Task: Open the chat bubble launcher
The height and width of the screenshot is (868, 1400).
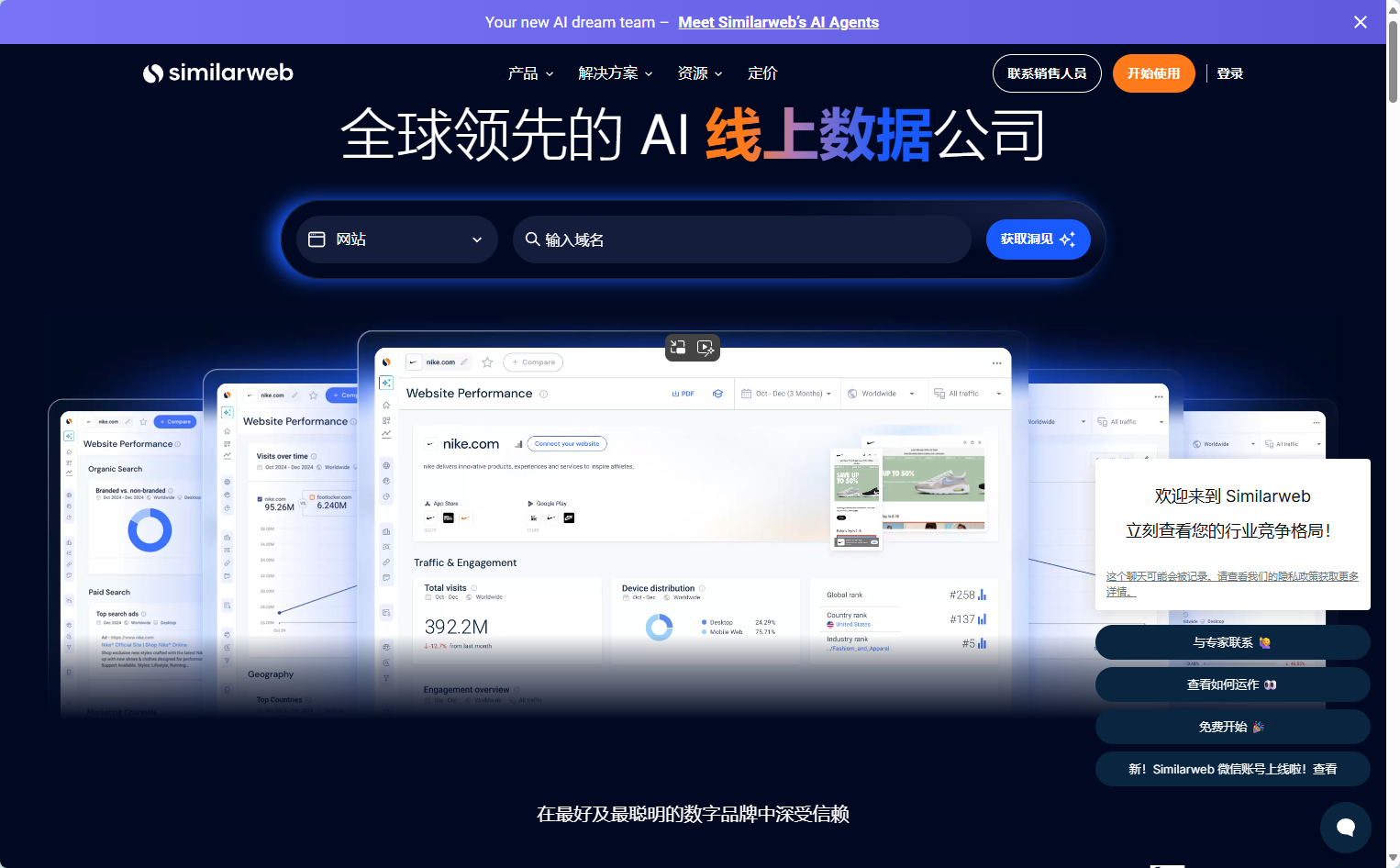Action: pyautogui.click(x=1346, y=828)
